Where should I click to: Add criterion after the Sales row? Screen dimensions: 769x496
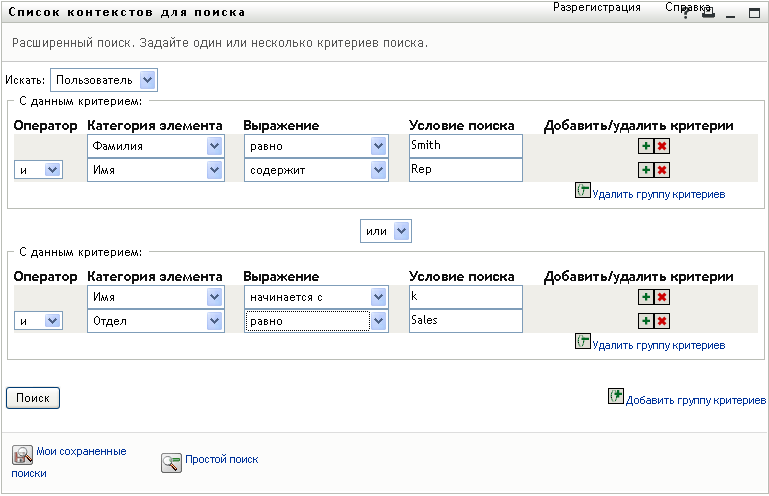[x=646, y=321]
